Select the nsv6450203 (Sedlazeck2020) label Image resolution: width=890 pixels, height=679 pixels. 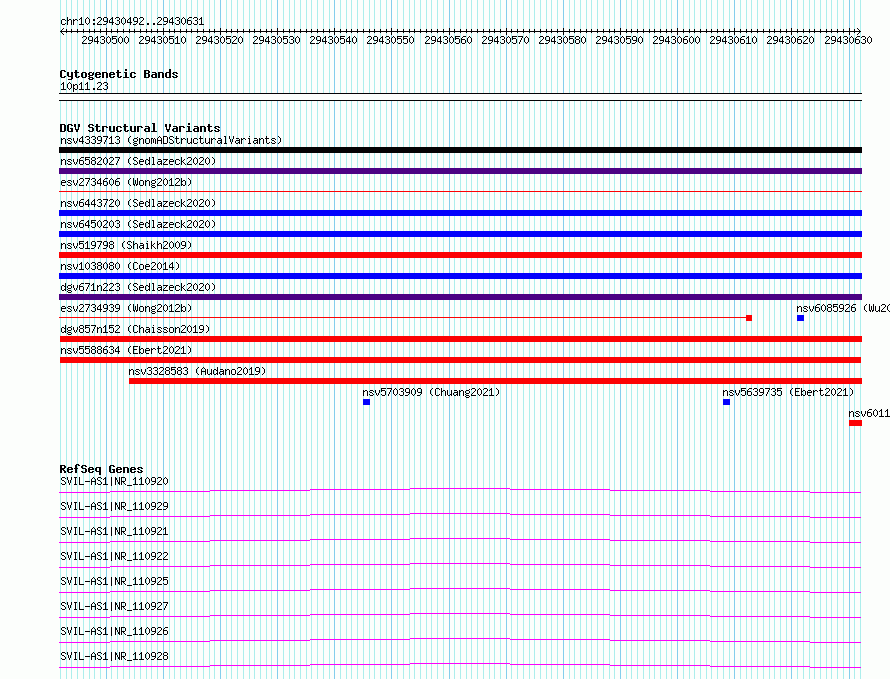(x=138, y=224)
